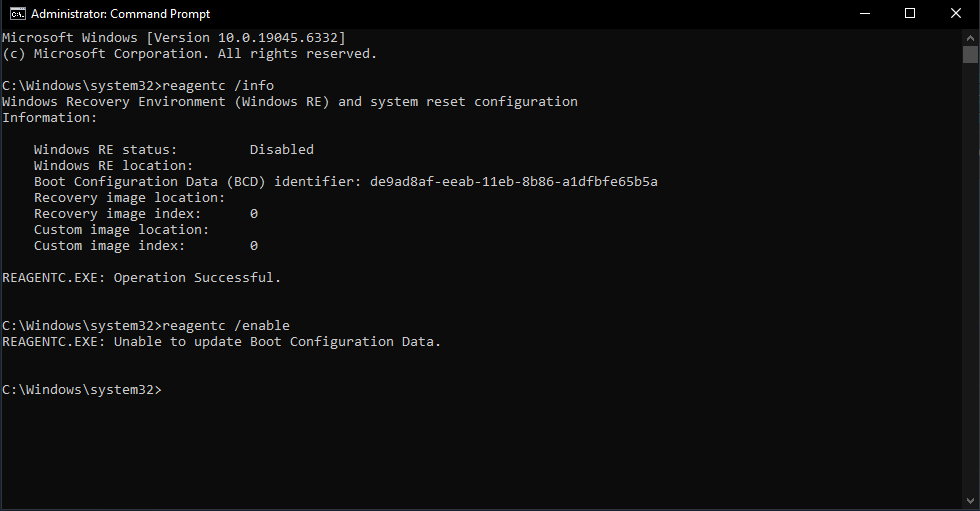The width and height of the screenshot is (980, 511).
Task: Click the 'reagentc /info' command text
Action: click(x=218, y=86)
